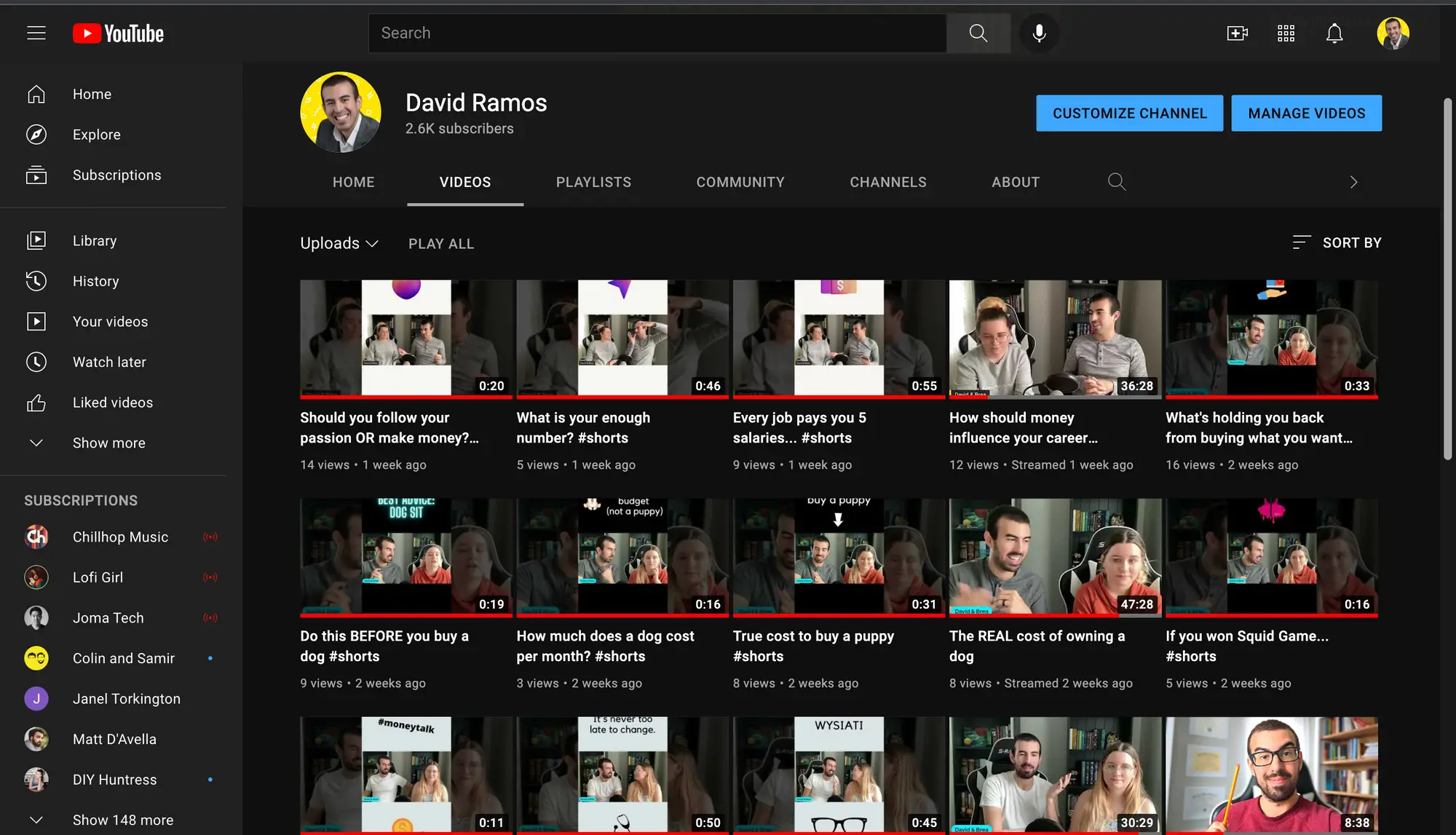This screenshot has width=1456, height=835.
Task: Open the Sort by menu
Action: tap(1337, 242)
